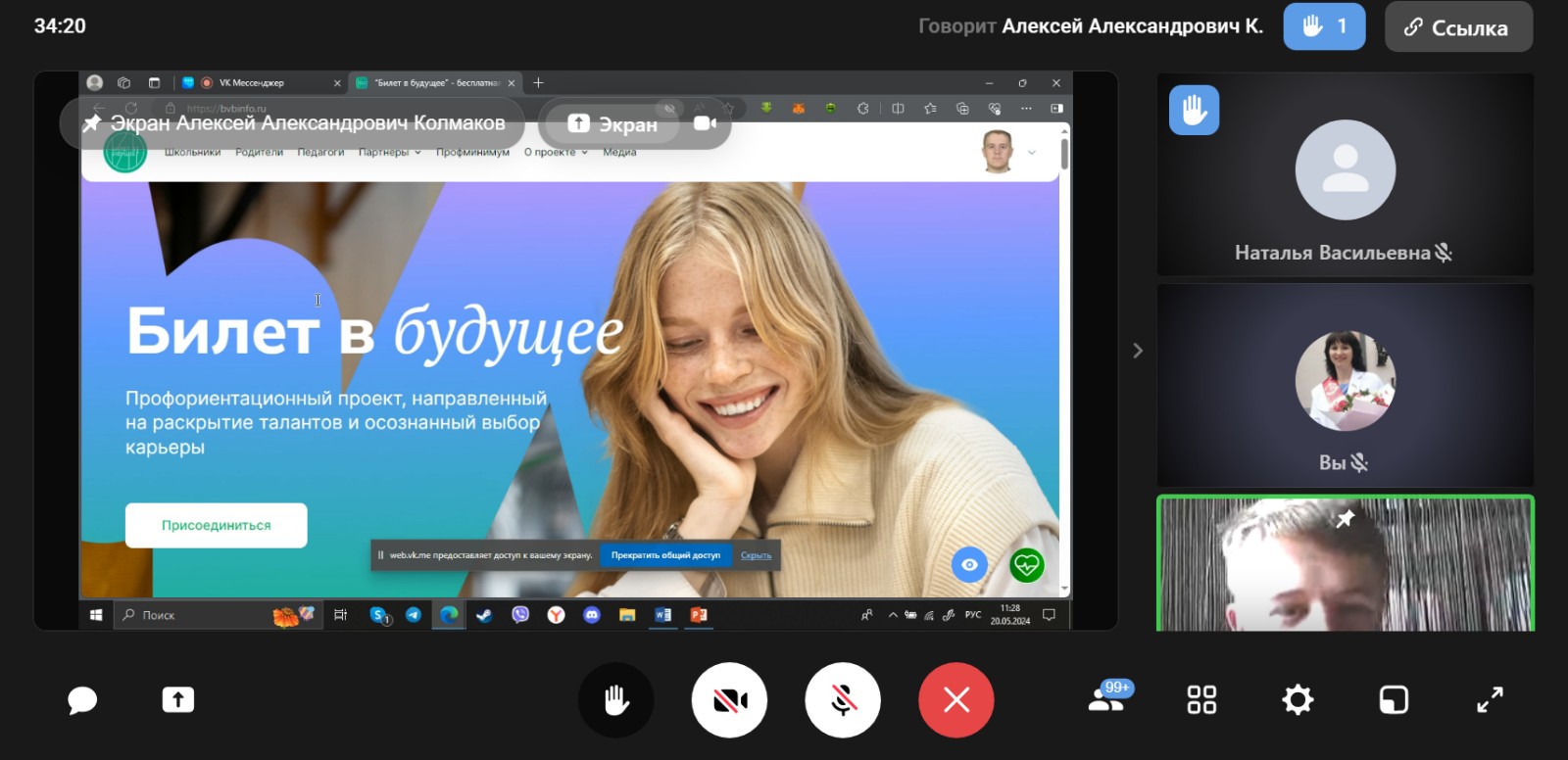Image resolution: width=1568 pixels, height=760 pixels.
Task: Click the Windows 'Поиск' search field
Action: [218, 615]
